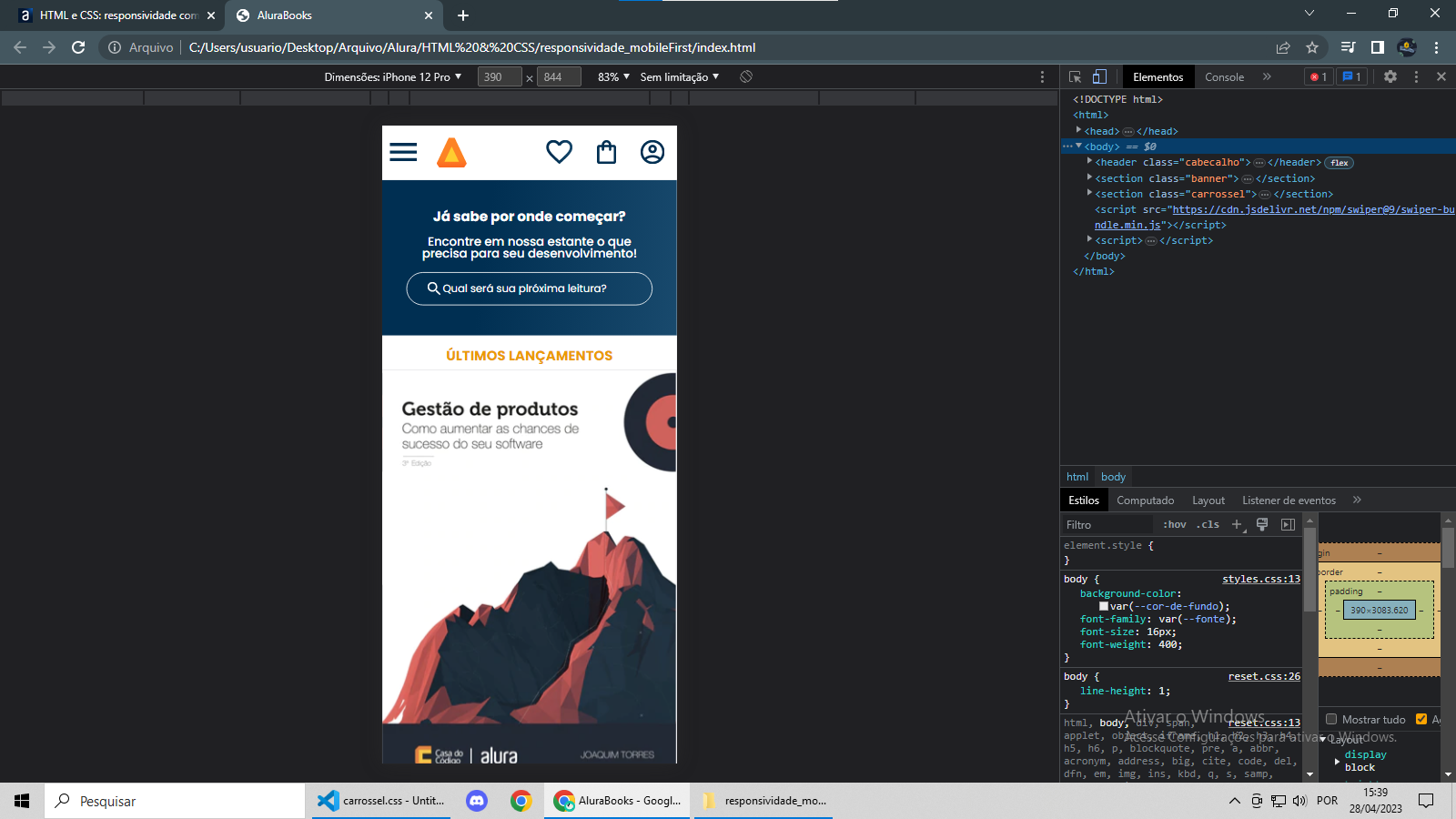Viewport: 1456px width, 819px height.
Task: Open reset.css:26 source link
Action: [1264, 676]
